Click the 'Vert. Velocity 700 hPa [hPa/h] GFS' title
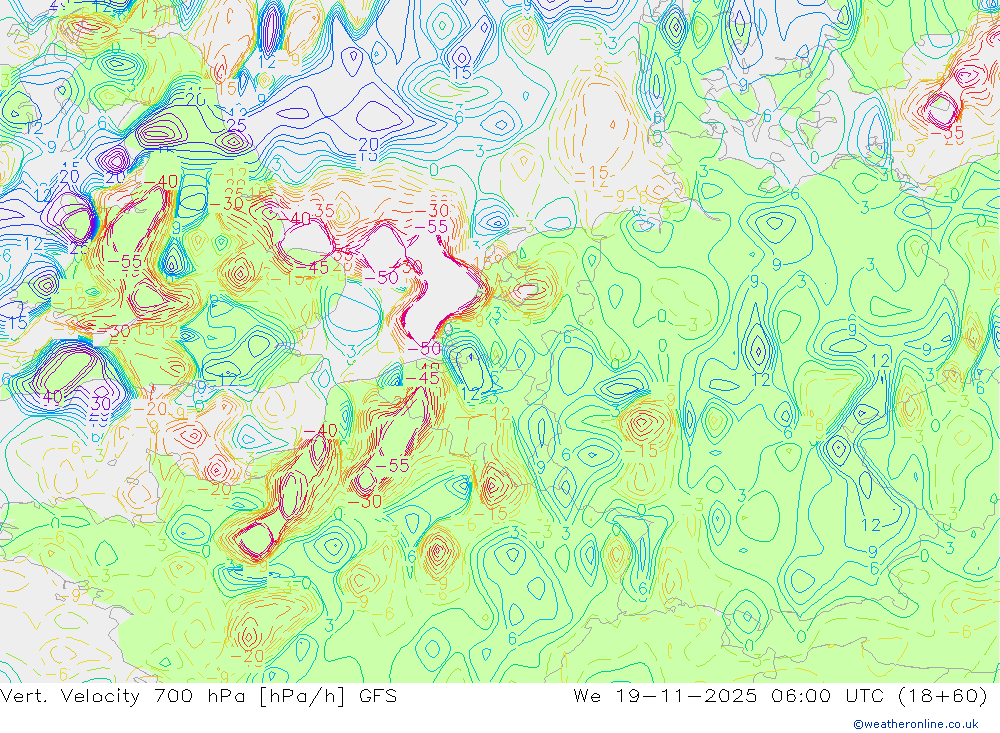The image size is (1000, 733). 198,695
